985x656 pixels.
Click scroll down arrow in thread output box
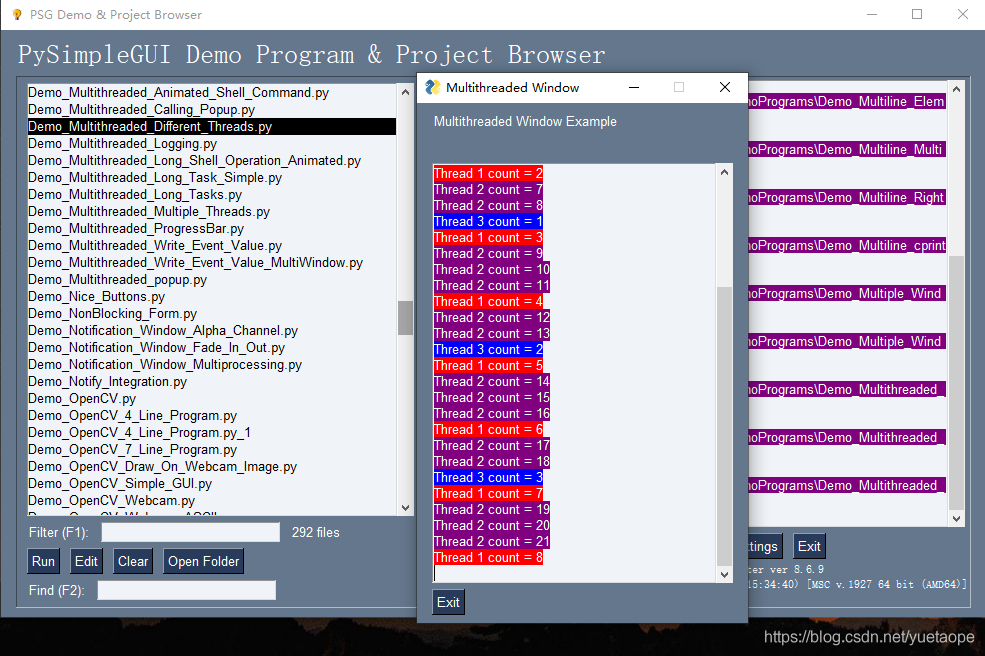[724, 574]
